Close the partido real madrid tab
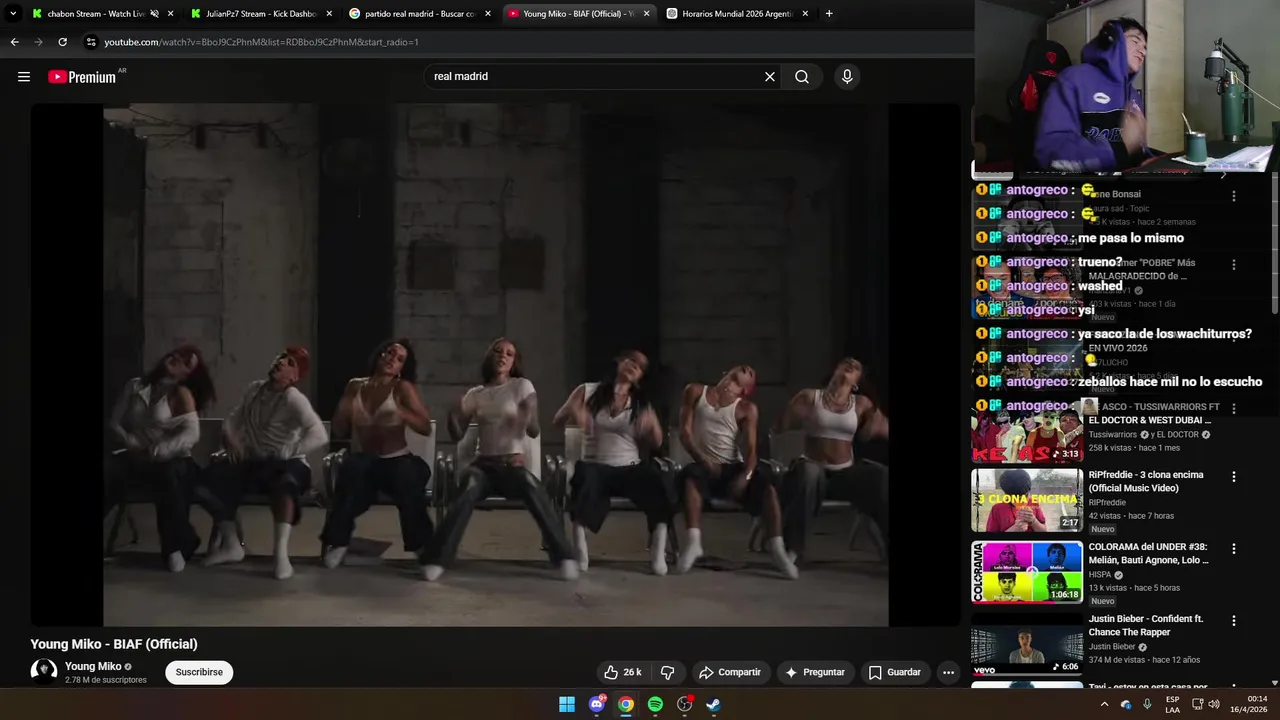 click(x=488, y=14)
